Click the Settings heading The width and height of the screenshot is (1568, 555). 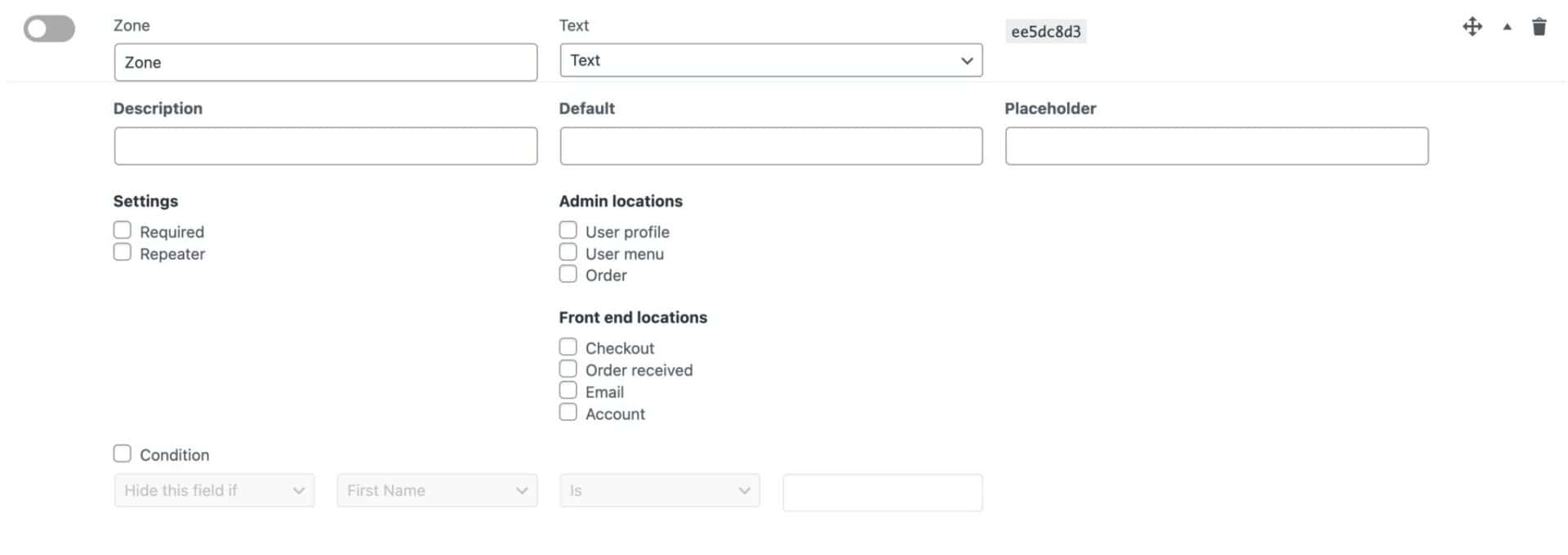pos(145,201)
